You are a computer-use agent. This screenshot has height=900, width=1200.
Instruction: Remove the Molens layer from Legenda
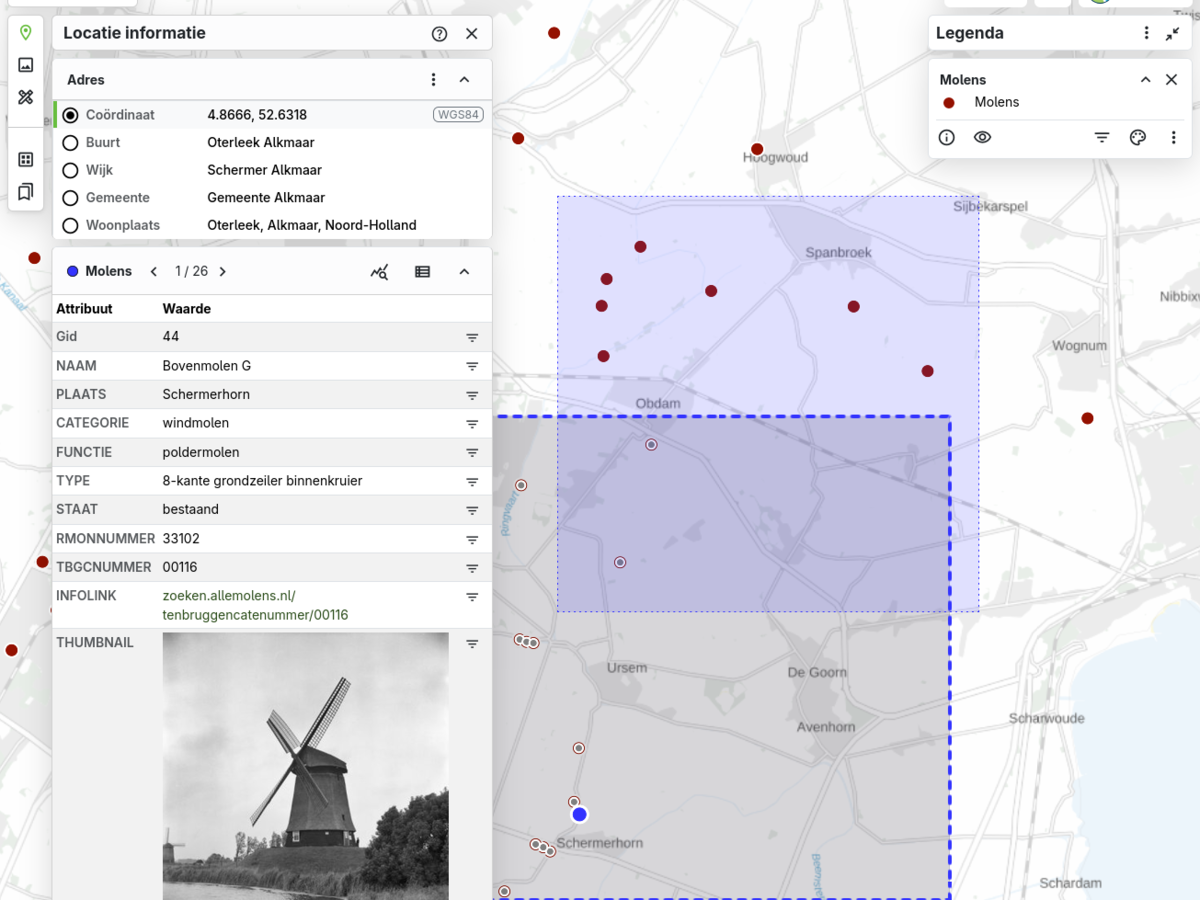pos(1172,80)
